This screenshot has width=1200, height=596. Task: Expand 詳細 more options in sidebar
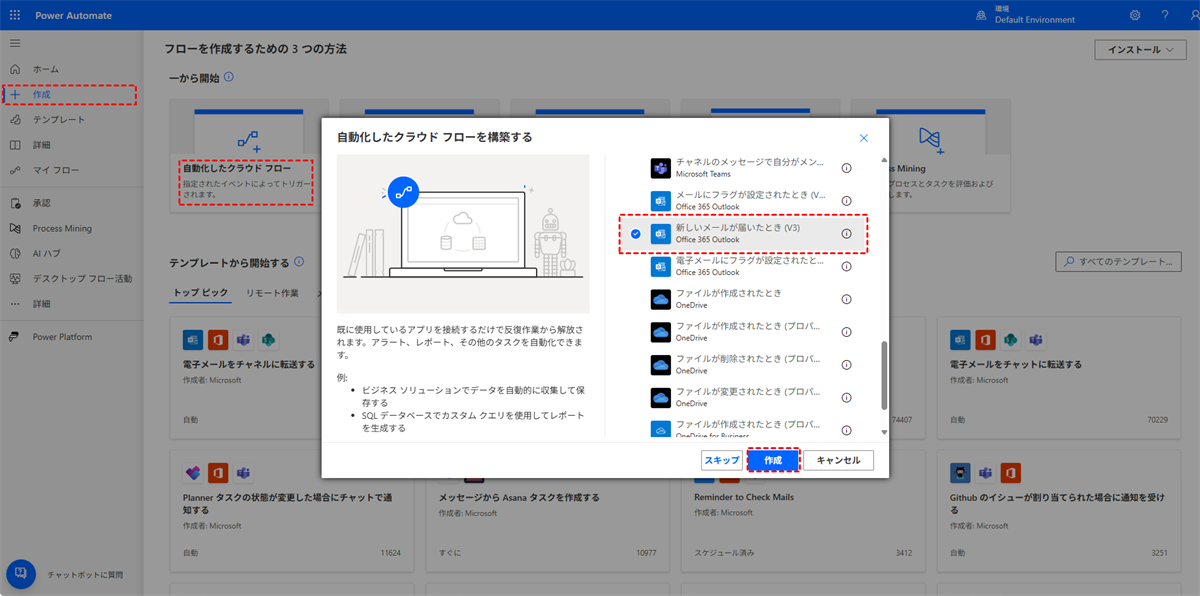pos(42,303)
